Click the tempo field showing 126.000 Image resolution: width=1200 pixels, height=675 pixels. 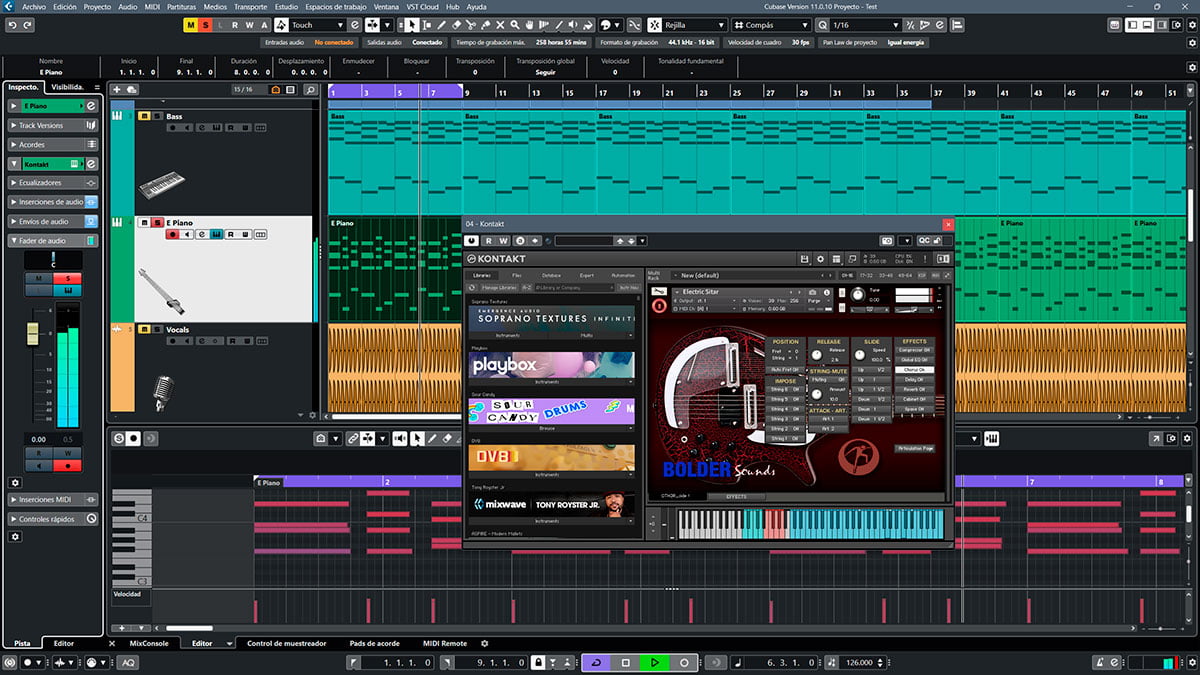859,663
